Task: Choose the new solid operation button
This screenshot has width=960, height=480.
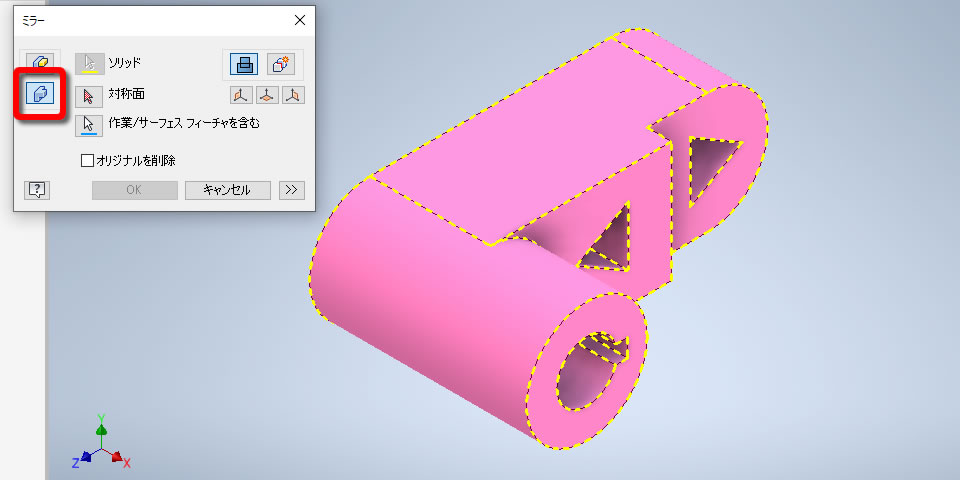Action: 281,64
